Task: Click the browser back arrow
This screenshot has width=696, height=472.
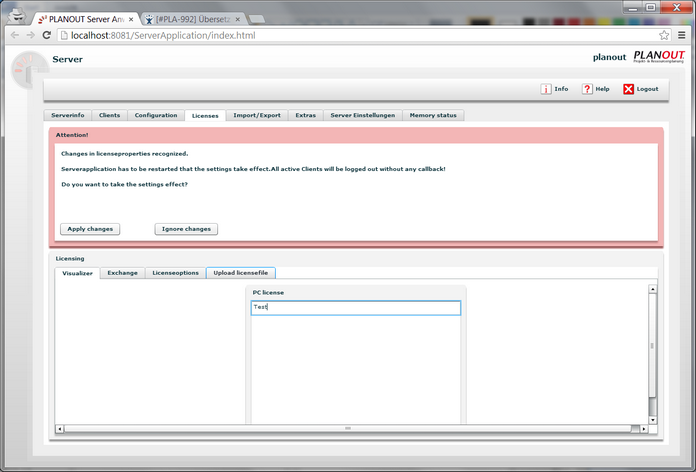Action: pyautogui.click(x=15, y=35)
